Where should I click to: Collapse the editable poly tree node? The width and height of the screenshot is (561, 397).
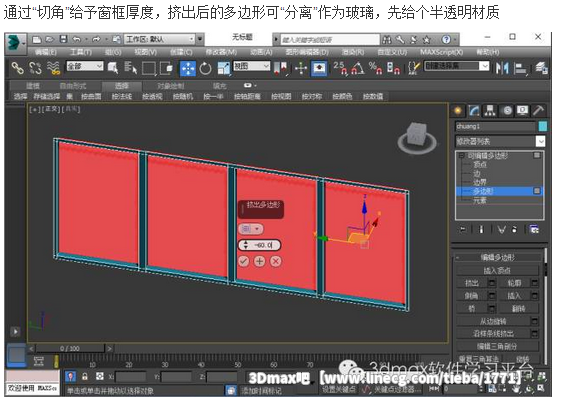click(462, 156)
